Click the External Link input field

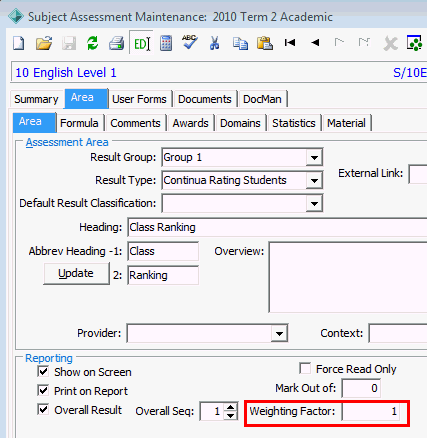[x=418, y=174]
